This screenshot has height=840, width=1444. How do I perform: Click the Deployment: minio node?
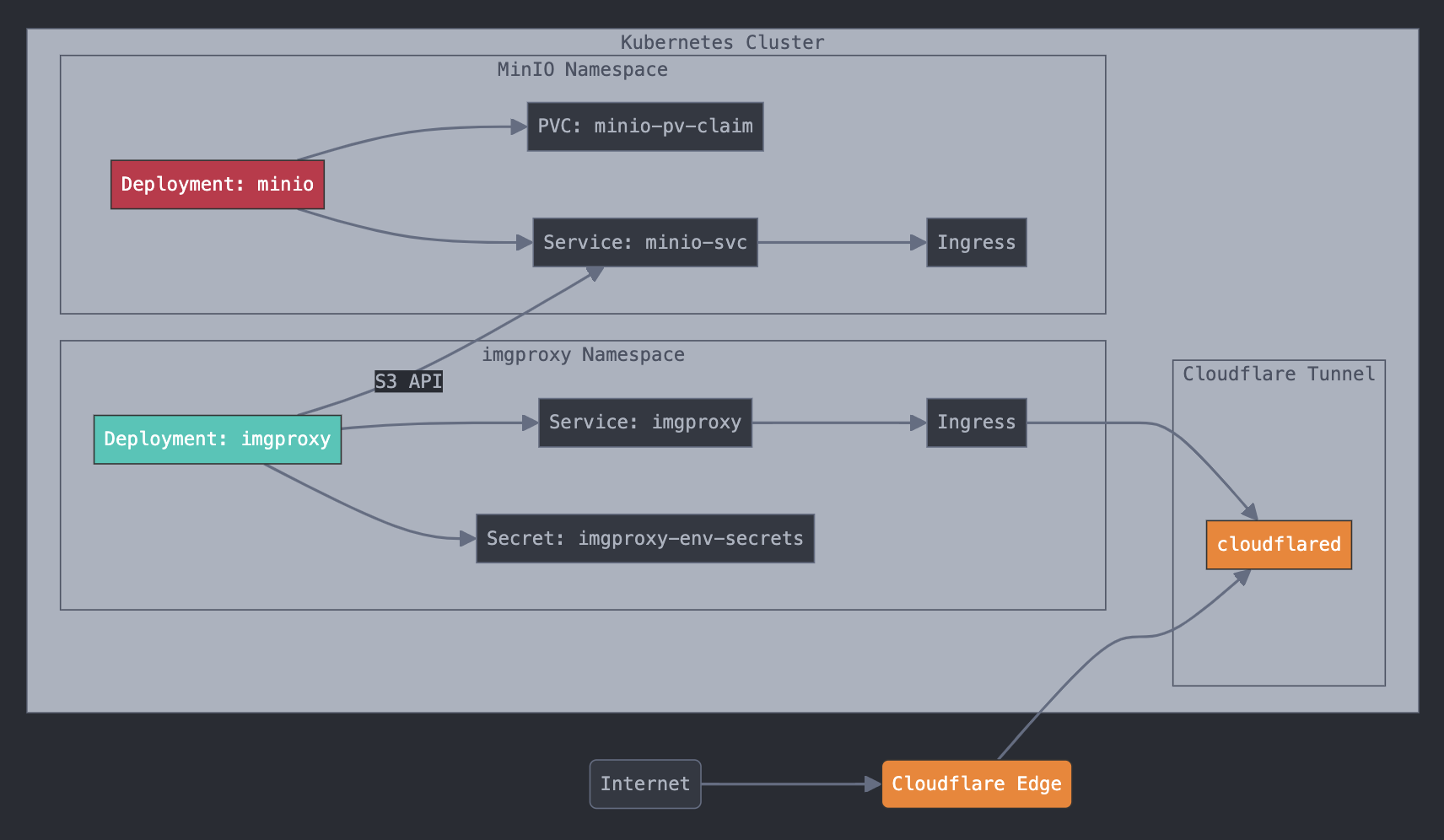click(x=218, y=185)
